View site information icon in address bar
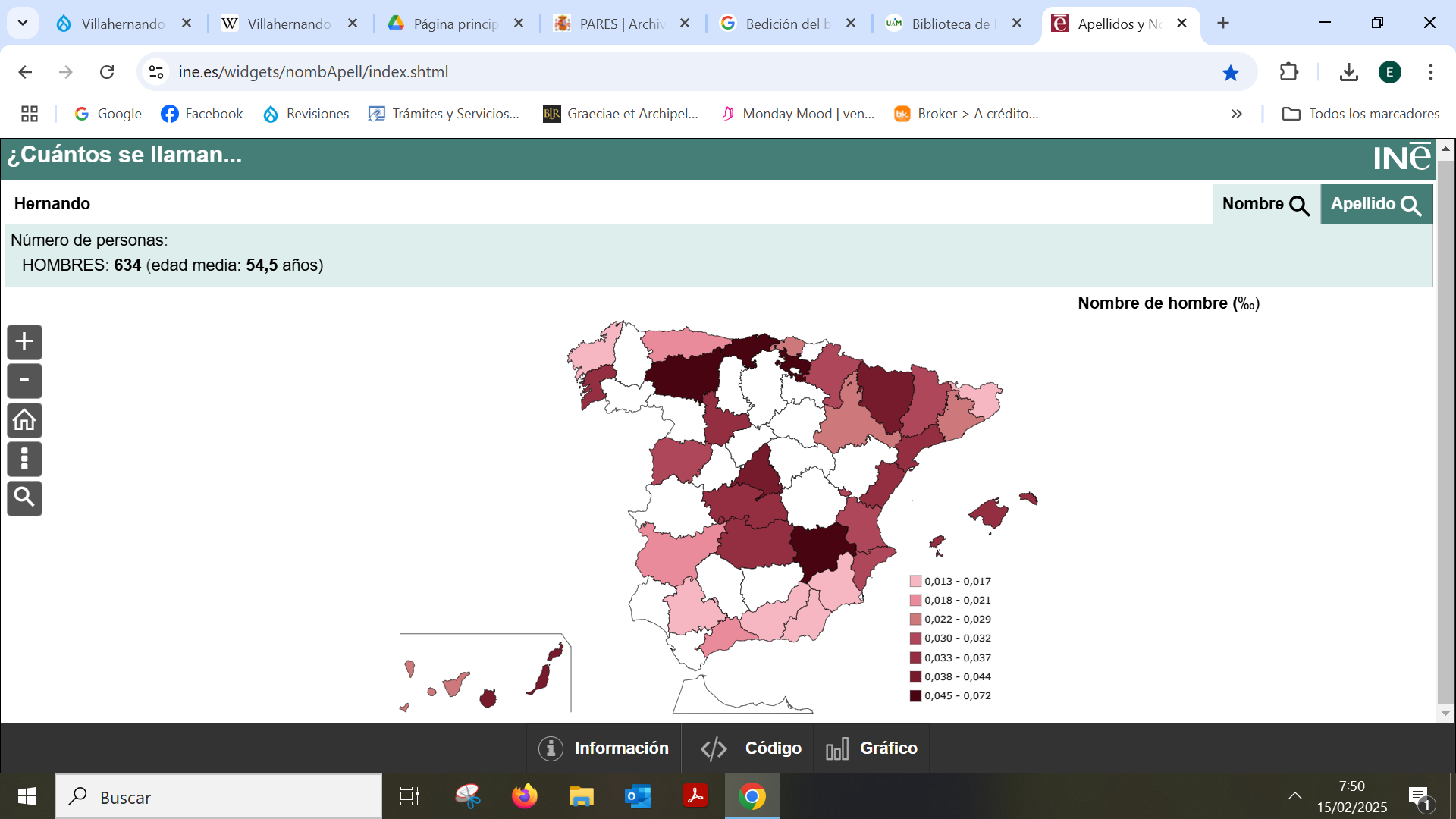 click(x=156, y=72)
